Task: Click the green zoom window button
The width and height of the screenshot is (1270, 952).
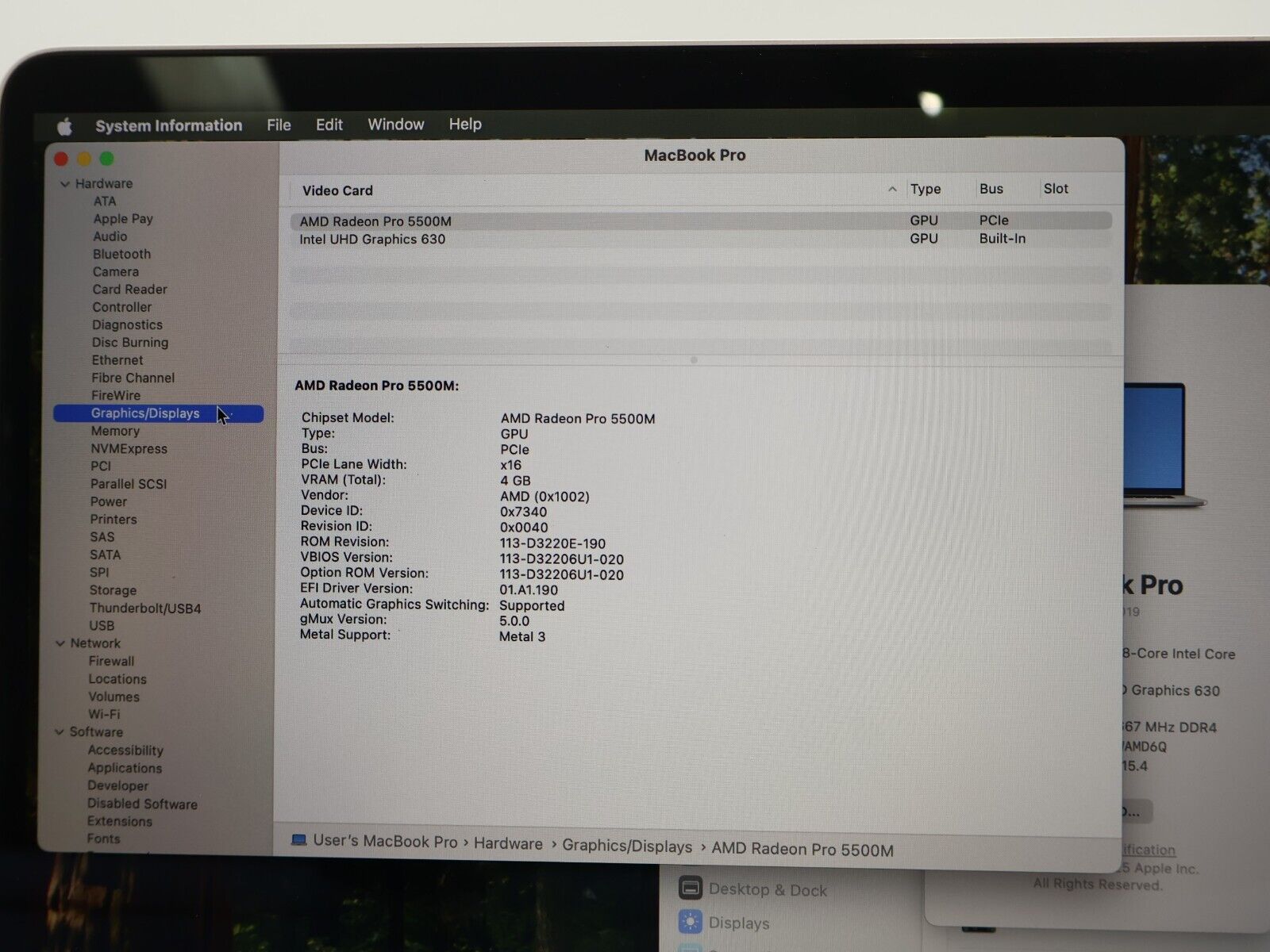Action: click(x=106, y=159)
